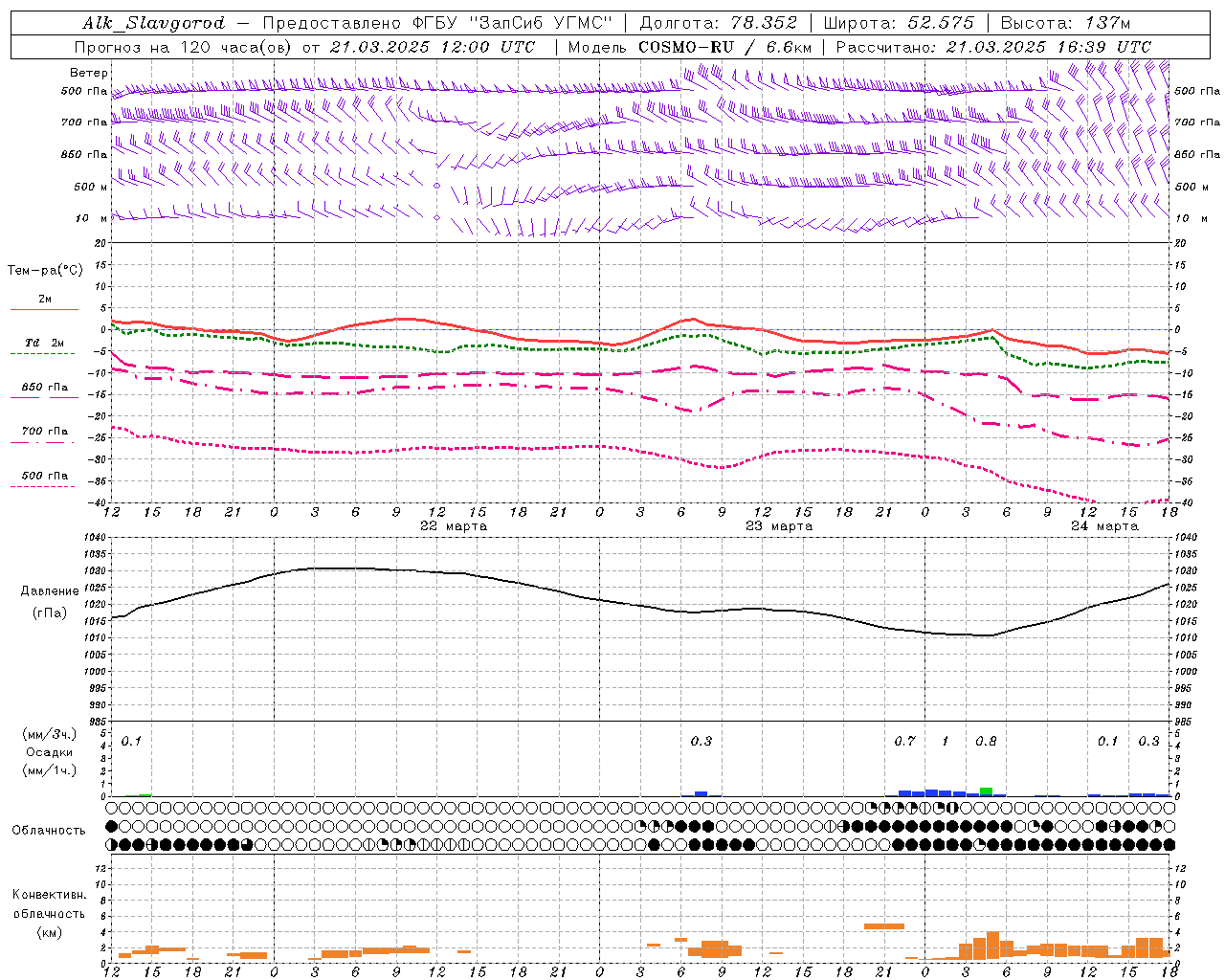Screen dimensions: 1225x980
Task: Click the Конвективн. convective cloud label
Action: click(49, 895)
